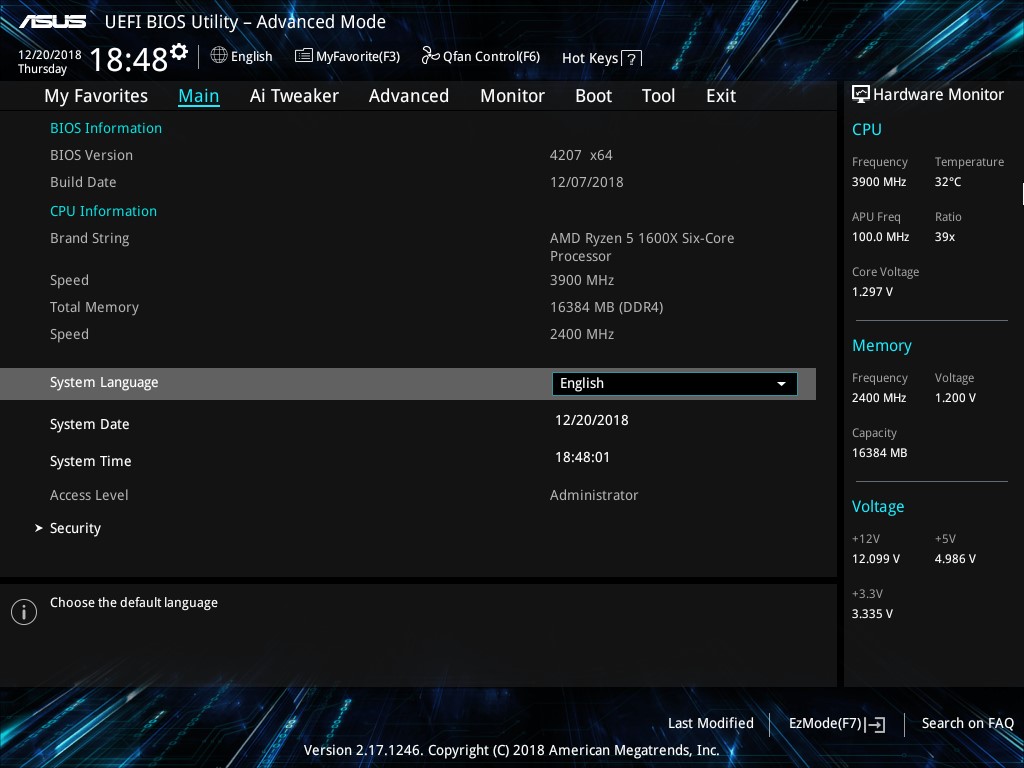Click BIOS Version value 4207 x64
The width and height of the screenshot is (1024, 768).
click(x=581, y=155)
